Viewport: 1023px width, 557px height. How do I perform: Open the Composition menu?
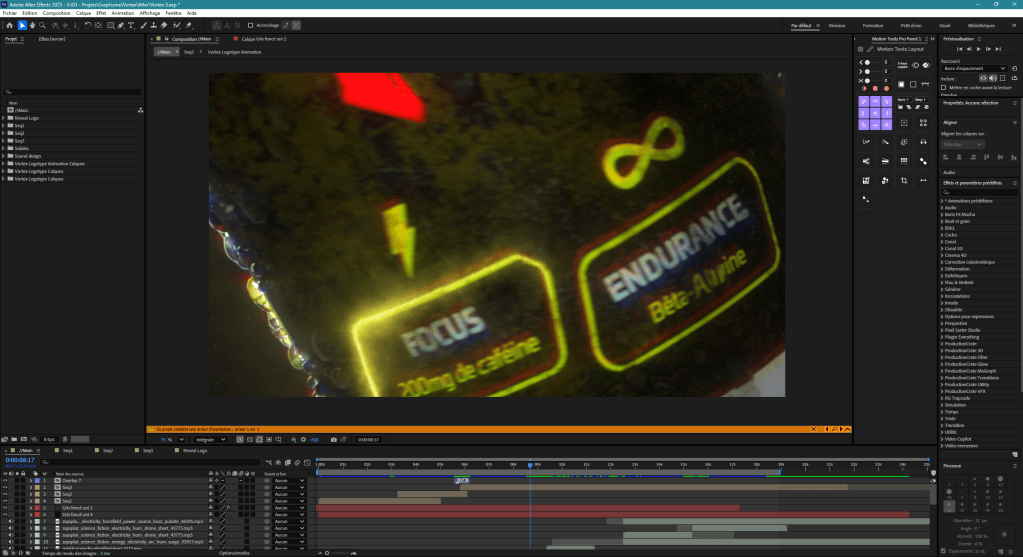(x=56, y=13)
